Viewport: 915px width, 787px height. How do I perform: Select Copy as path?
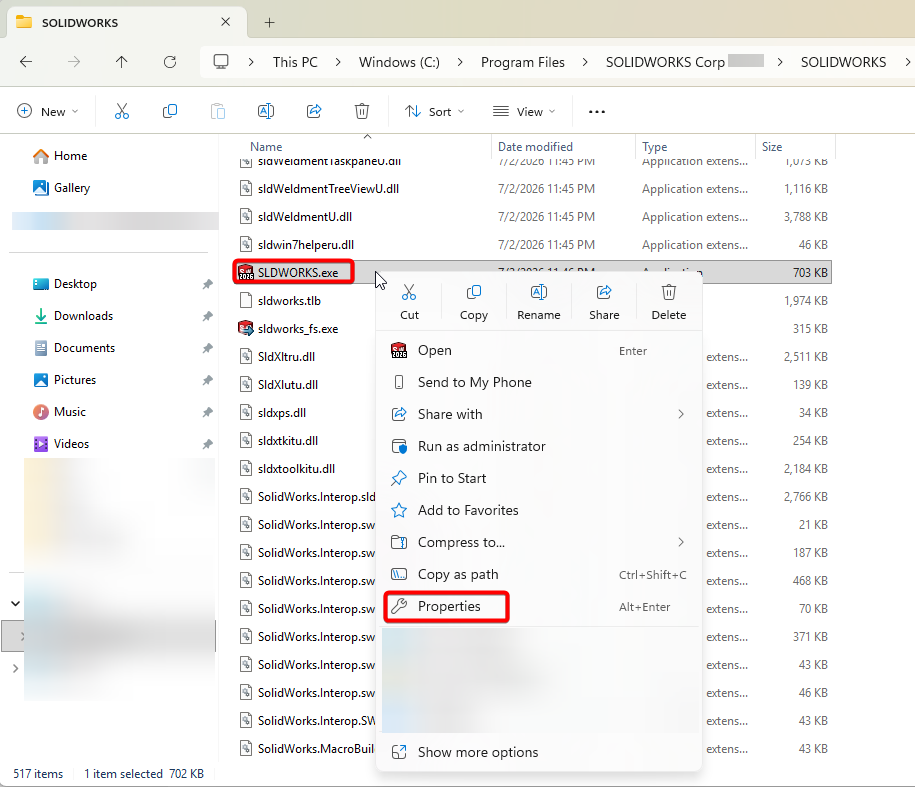coord(539,575)
